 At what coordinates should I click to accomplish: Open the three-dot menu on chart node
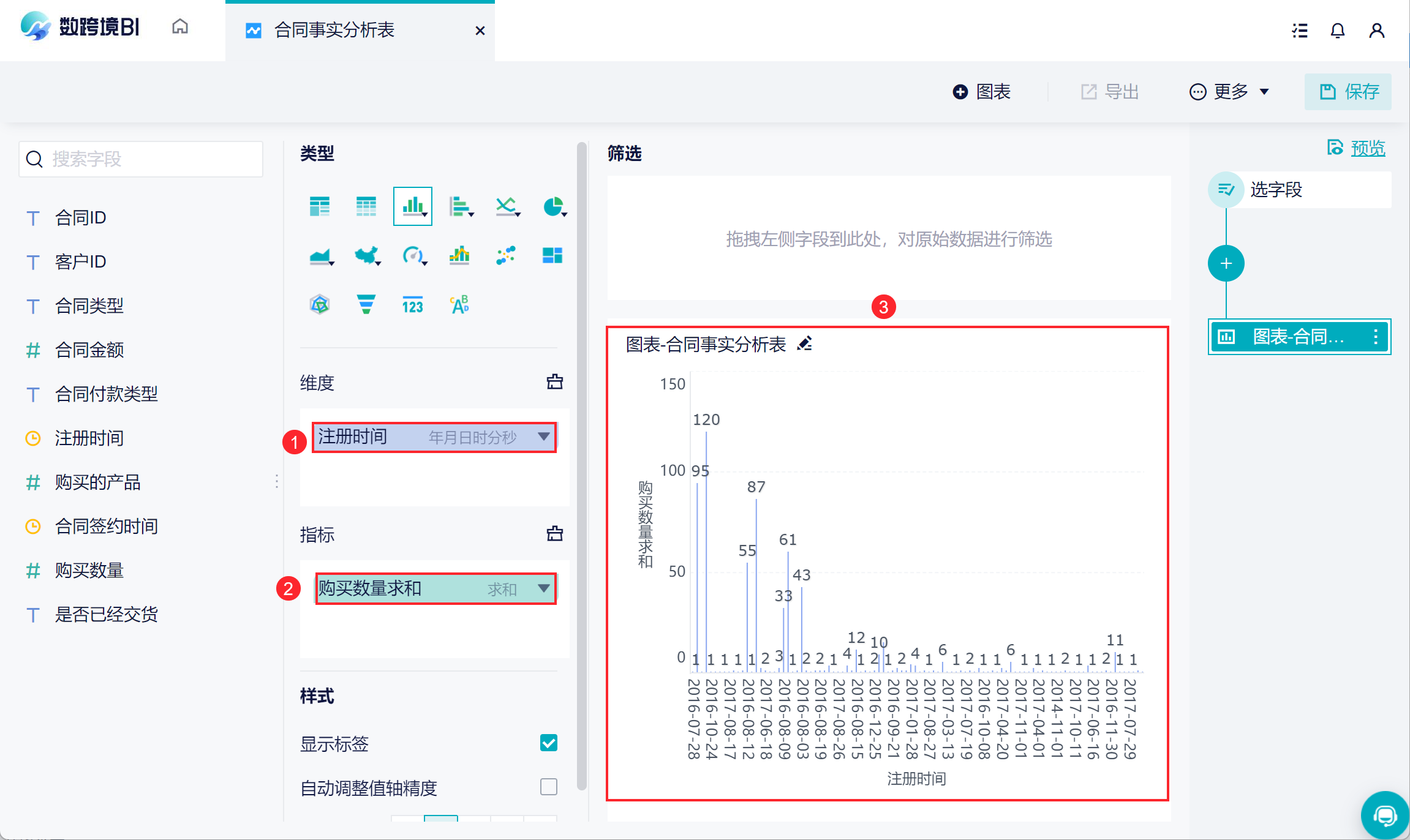(1376, 337)
